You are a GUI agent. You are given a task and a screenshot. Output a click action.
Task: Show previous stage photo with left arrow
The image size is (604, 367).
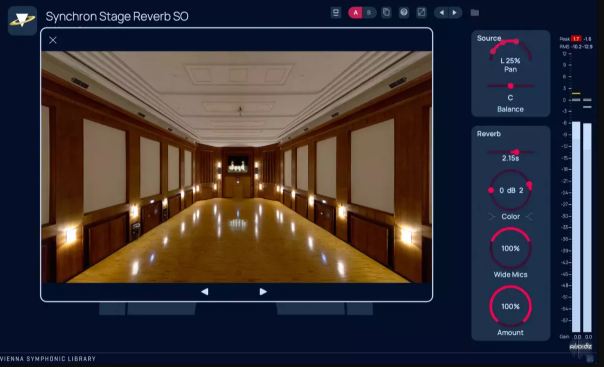point(205,292)
